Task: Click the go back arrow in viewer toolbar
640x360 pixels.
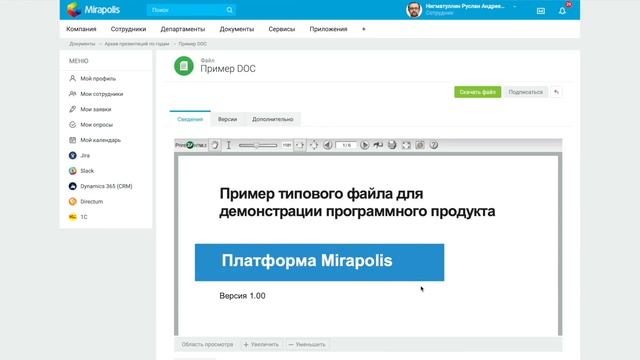Action: coord(378,145)
